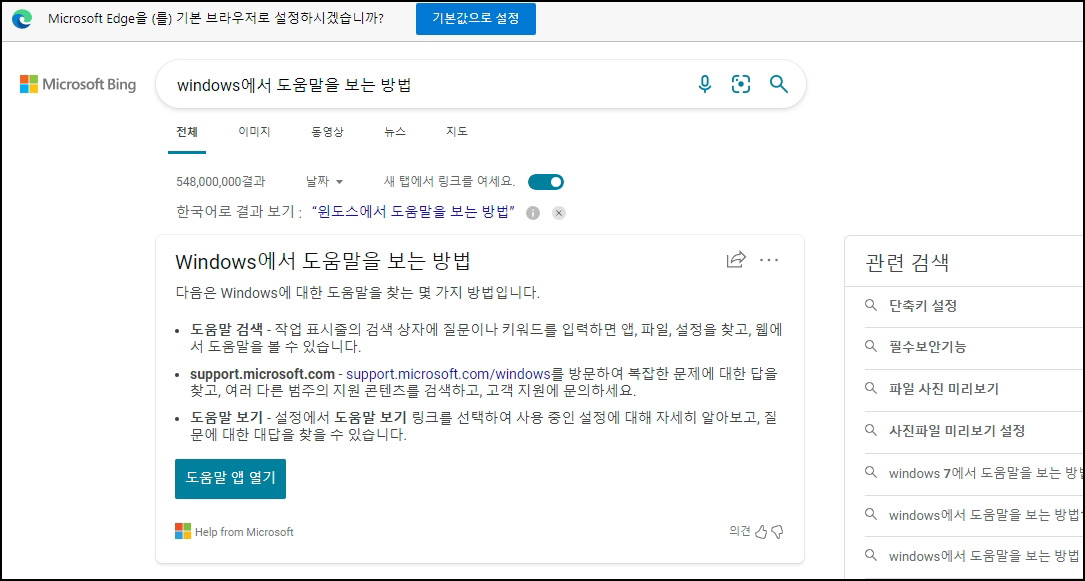1085x581 pixels.
Task: Switch to the 동영상 tab
Action: [327, 131]
